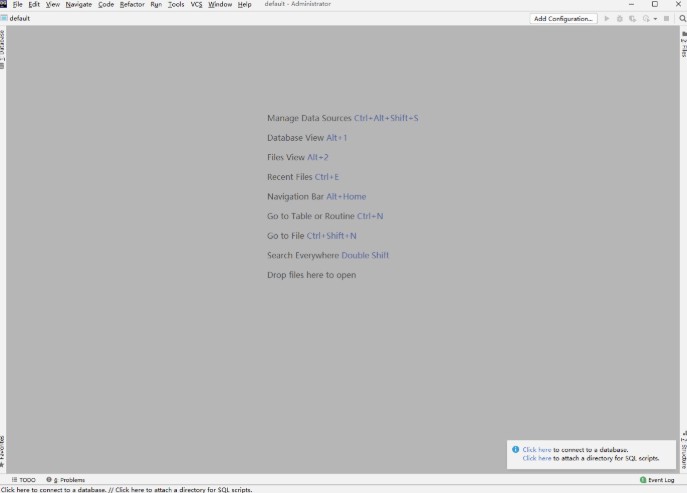Expand the profiler run dropdown arrow
This screenshot has height=493, width=687.
(x=655, y=18)
